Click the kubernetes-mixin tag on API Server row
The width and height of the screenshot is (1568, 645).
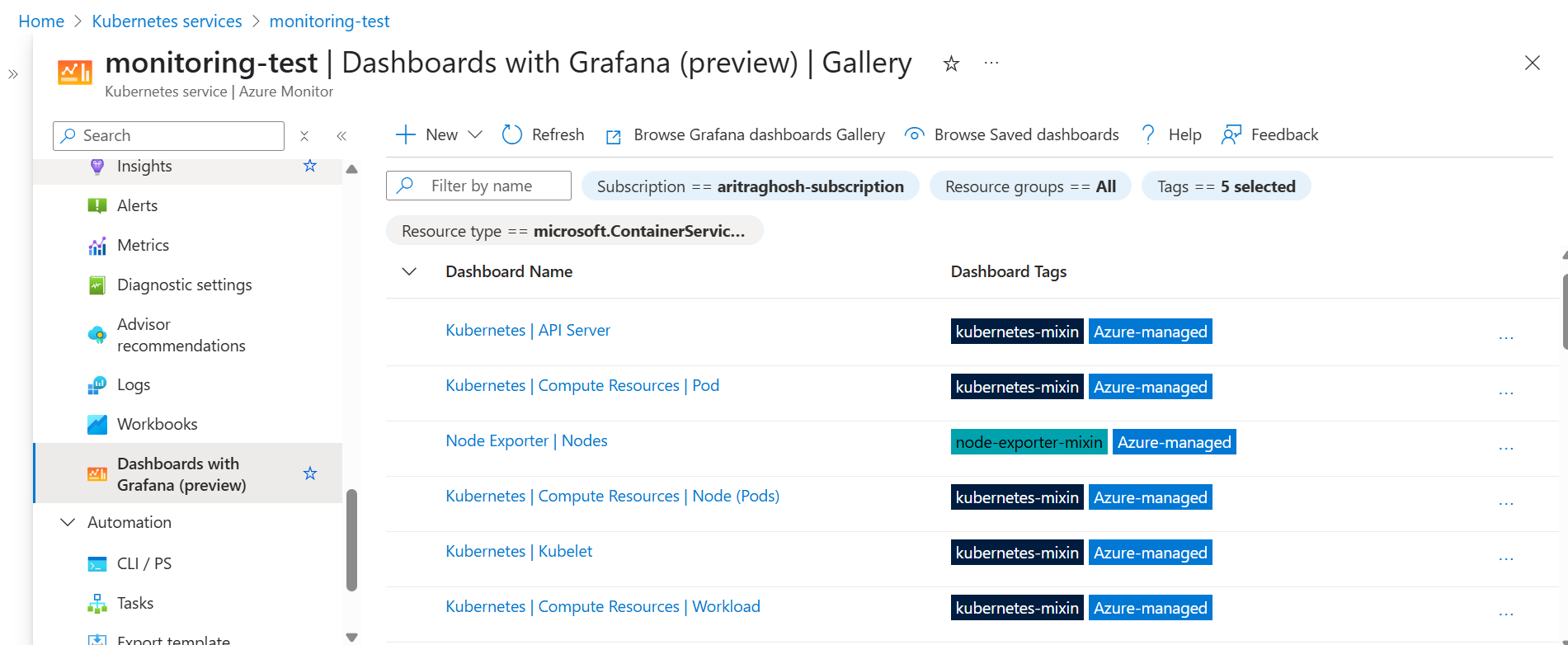(x=1017, y=332)
